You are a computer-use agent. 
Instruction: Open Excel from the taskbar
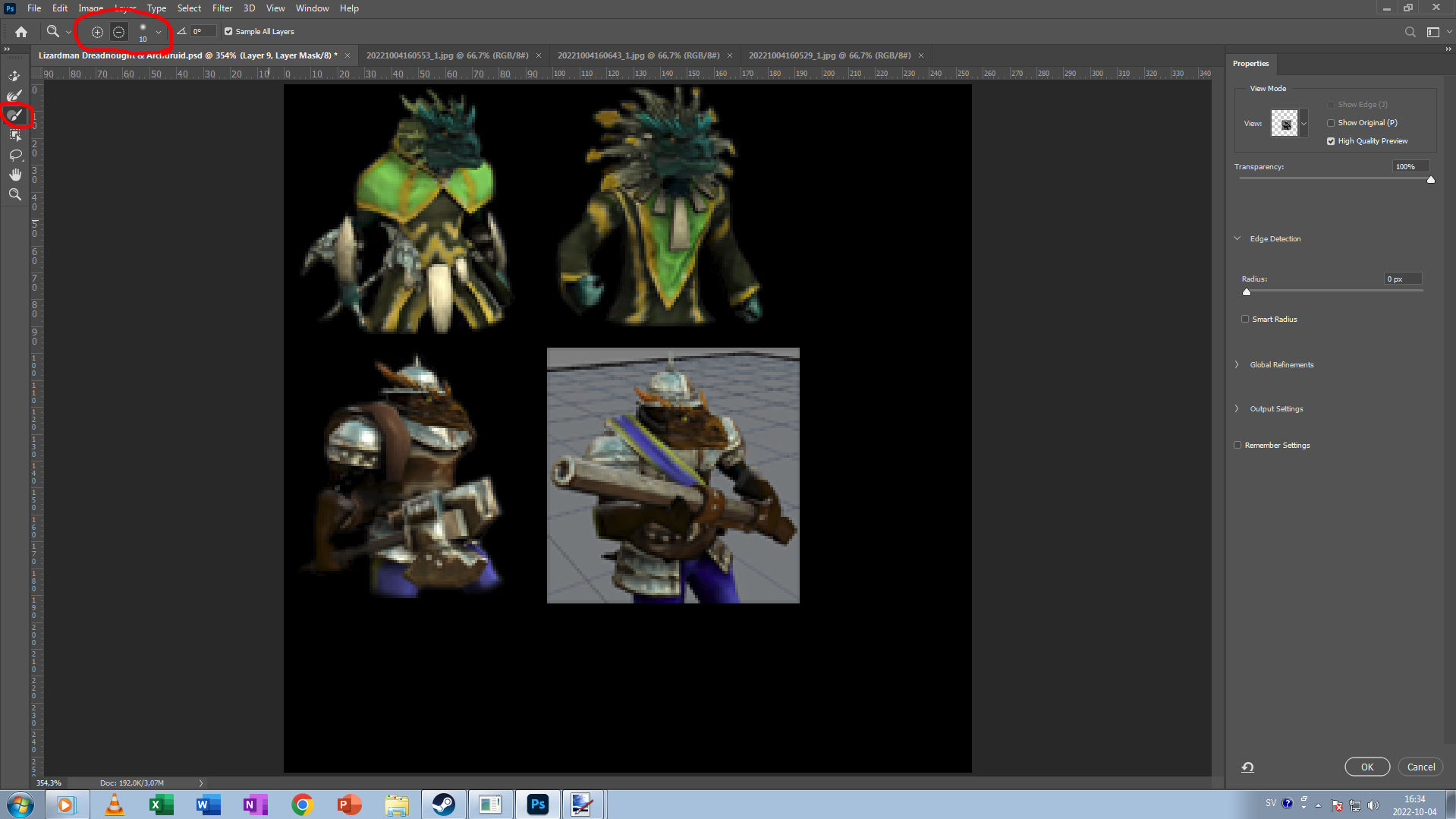[161, 805]
